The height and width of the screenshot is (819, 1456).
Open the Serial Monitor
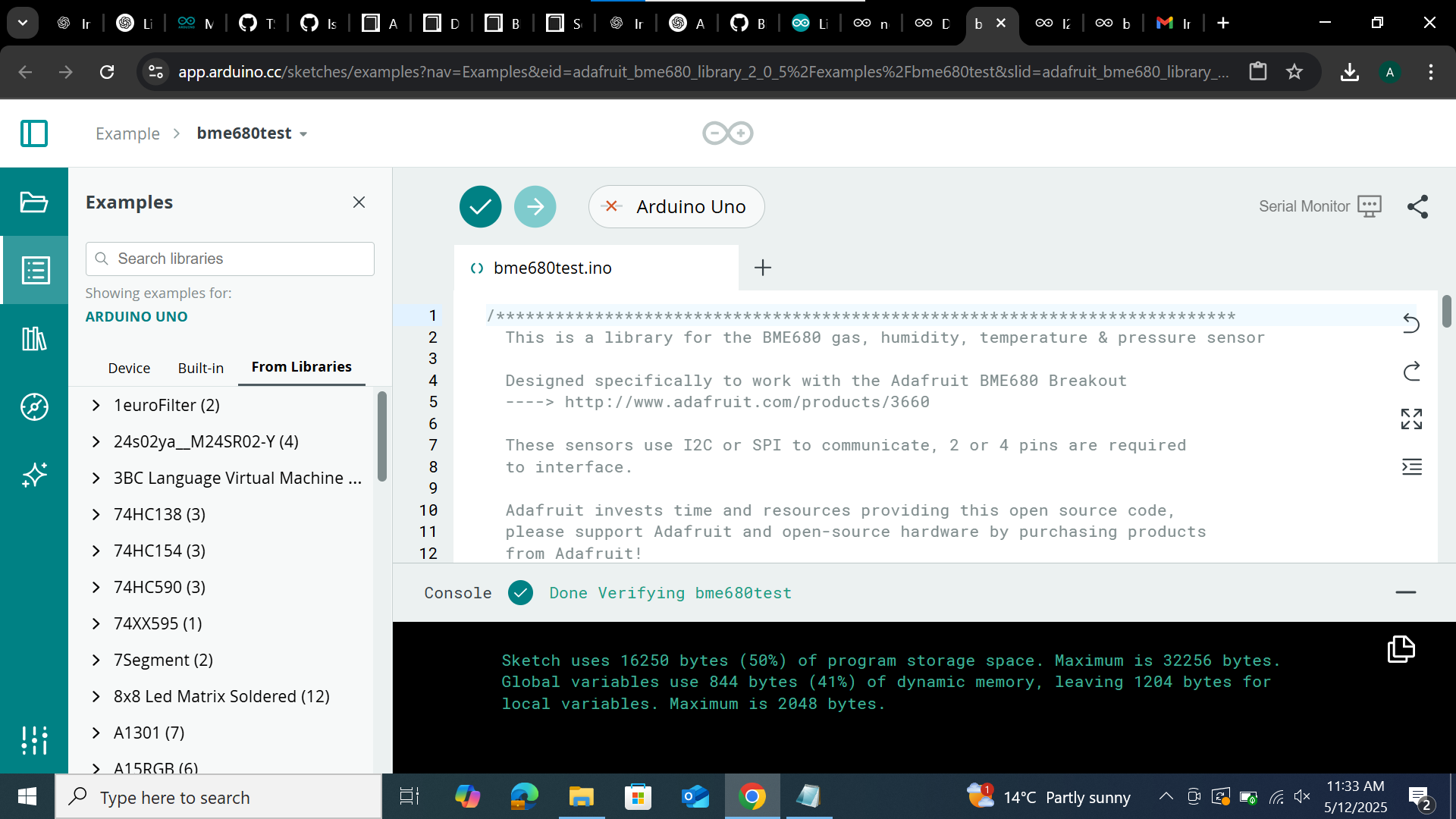(1319, 206)
